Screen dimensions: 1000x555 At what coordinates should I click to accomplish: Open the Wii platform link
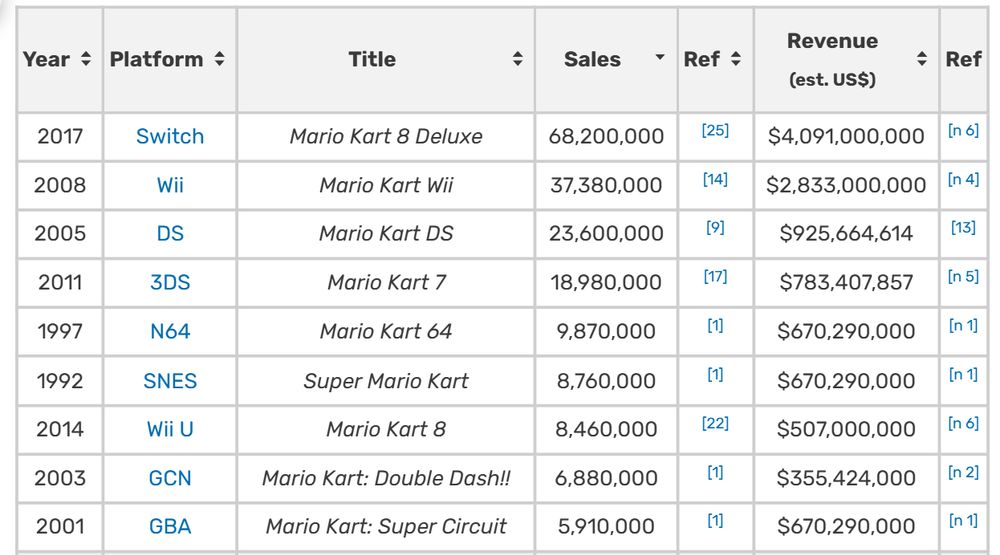click(x=170, y=185)
